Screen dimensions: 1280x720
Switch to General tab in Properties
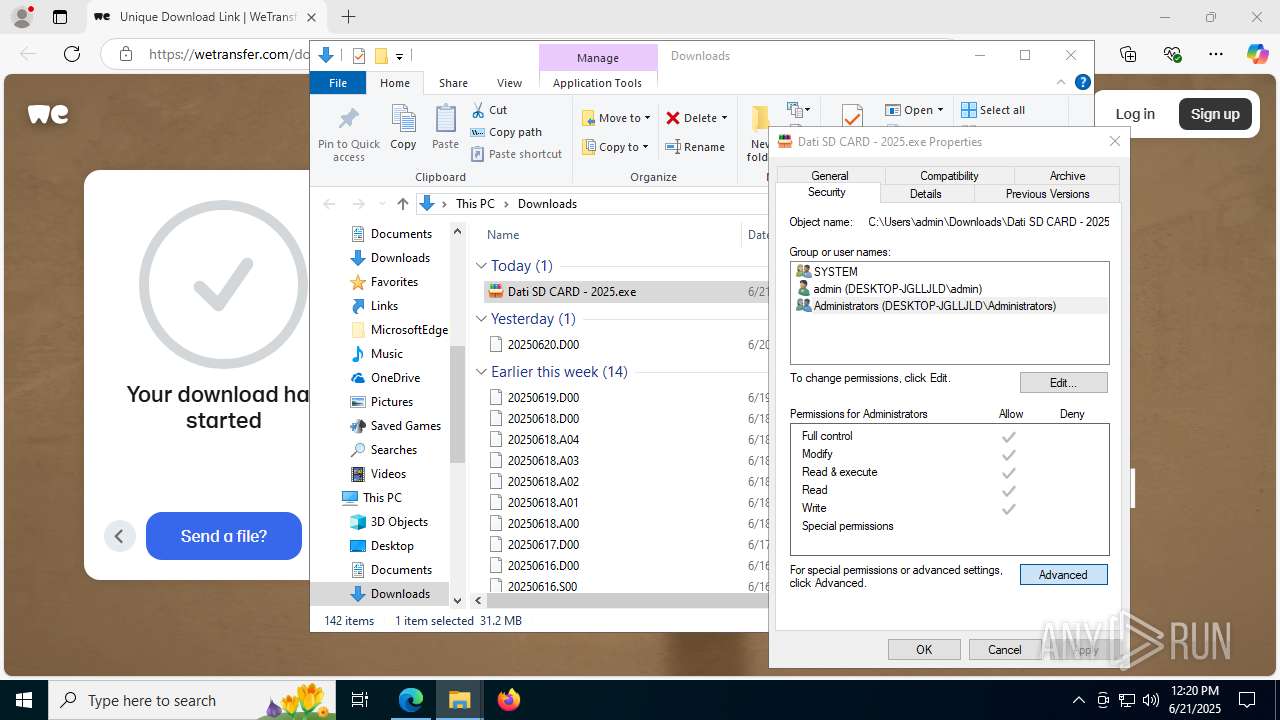pos(830,175)
